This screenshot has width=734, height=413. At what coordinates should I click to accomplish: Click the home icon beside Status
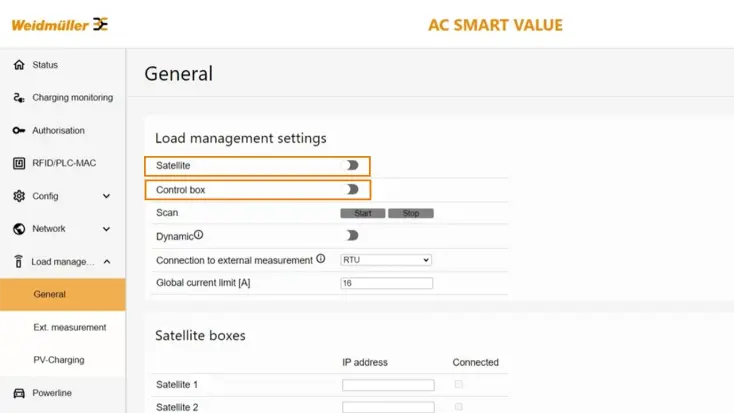[19, 65]
